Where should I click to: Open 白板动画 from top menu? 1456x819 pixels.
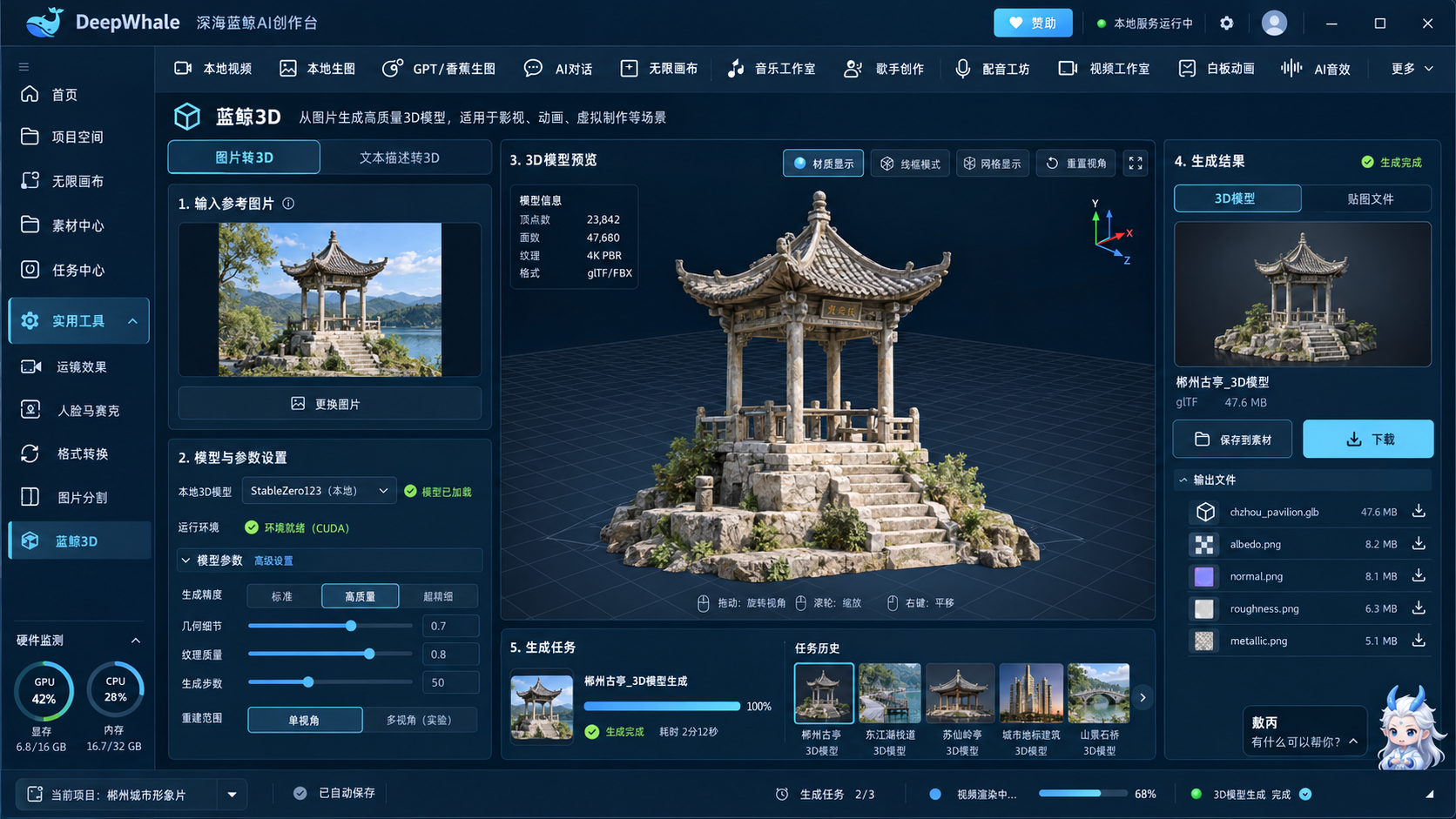point(1217,69)
